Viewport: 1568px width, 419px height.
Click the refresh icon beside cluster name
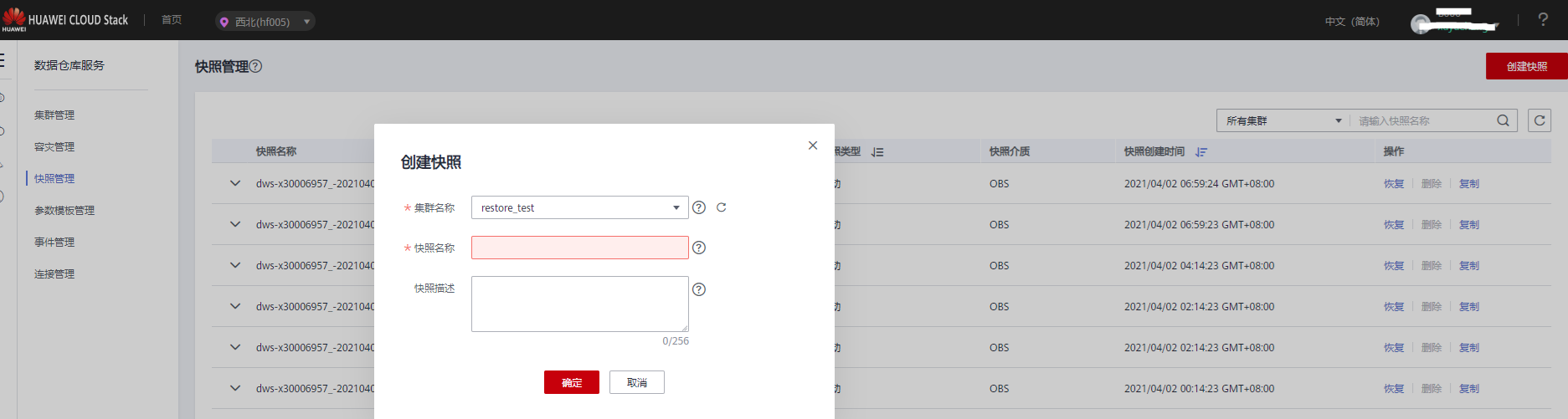pyautogui.click(x=721, y=207)
